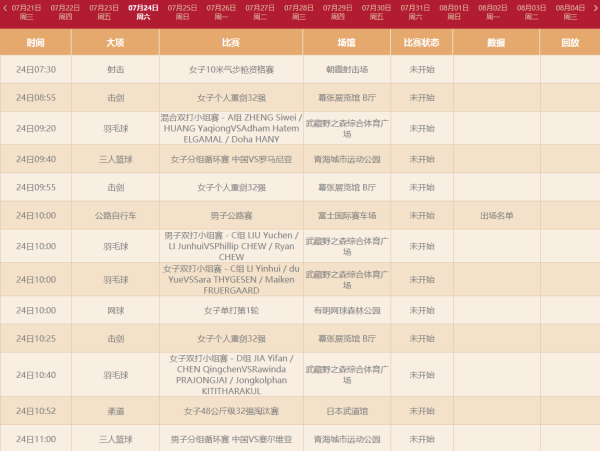600x451 pixels.
Task: Click 女子10米气步枪资格赛 event
Action: [231, 70]
